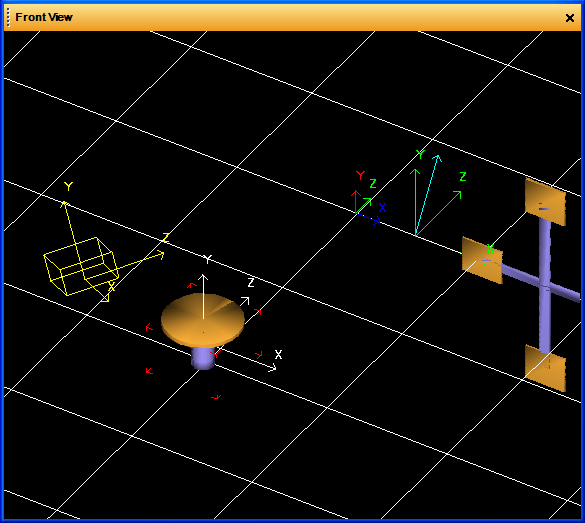585x523 pixels.
Task: Click the white Y axis arrow tip
Action: pos(203,277)
